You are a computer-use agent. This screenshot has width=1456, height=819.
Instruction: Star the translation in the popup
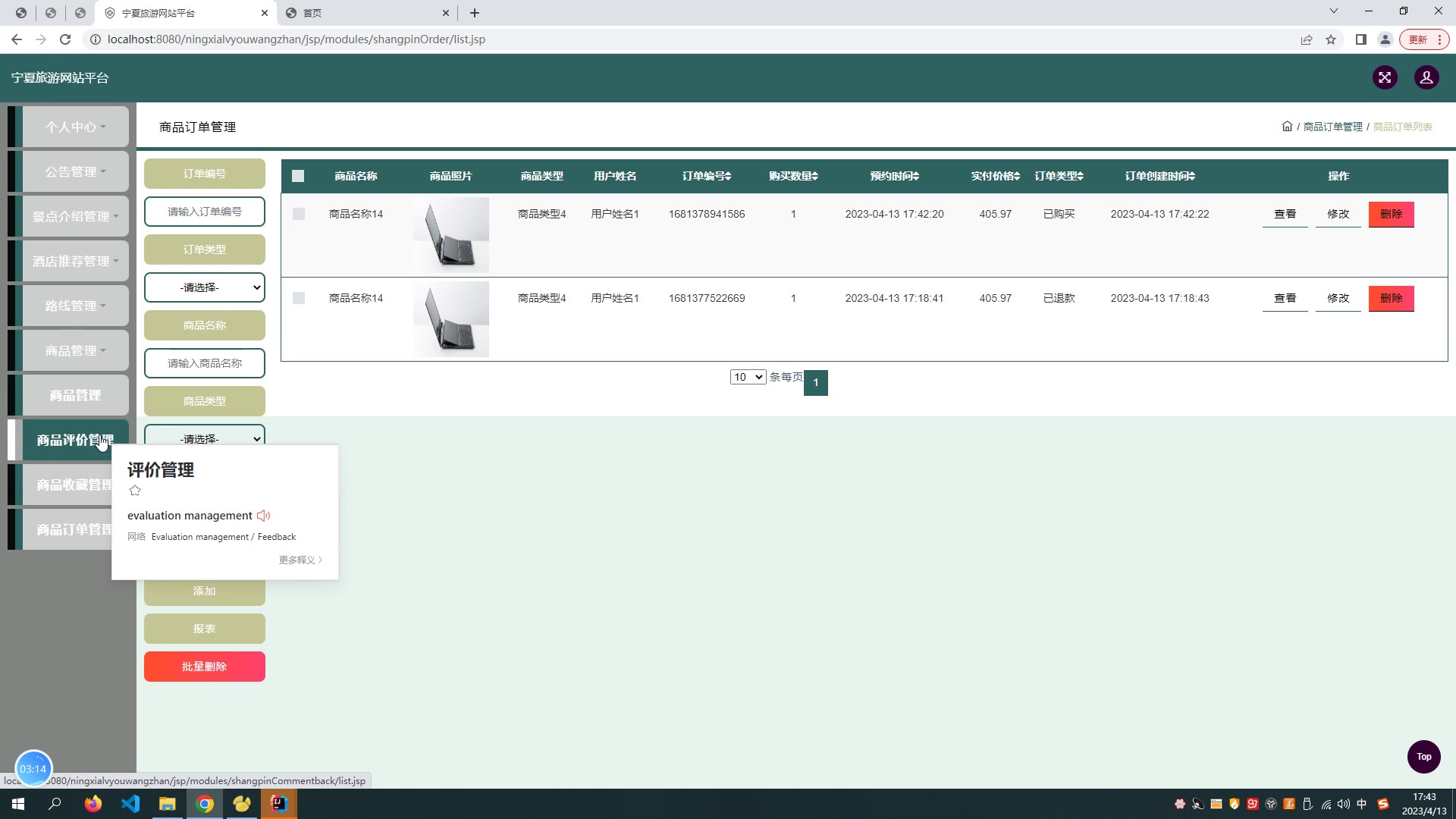pyautogui.click(x=135, y=491)
